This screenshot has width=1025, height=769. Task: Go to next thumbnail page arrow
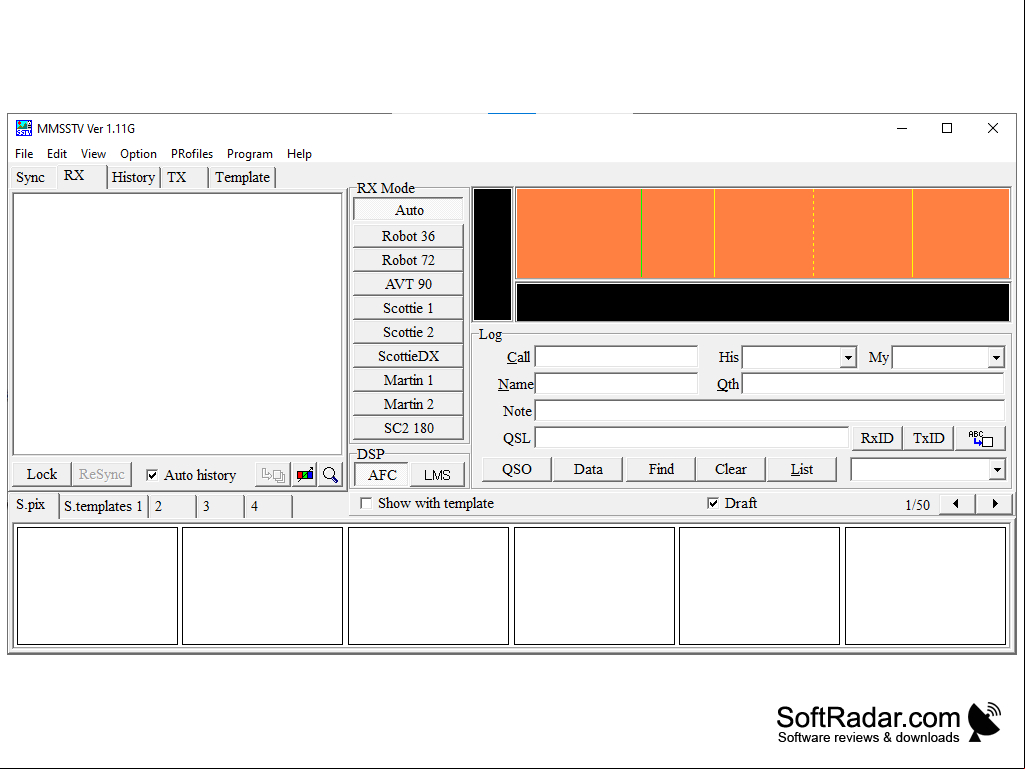pos(994,504)
